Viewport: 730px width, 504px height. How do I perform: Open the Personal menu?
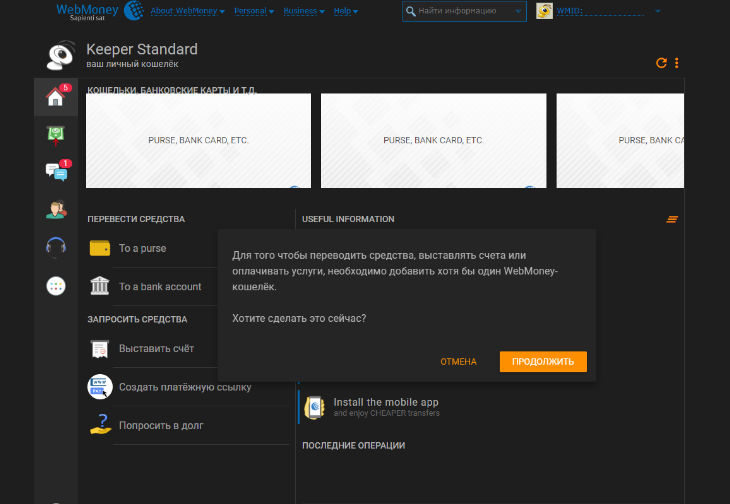click(x=254, y=11)
